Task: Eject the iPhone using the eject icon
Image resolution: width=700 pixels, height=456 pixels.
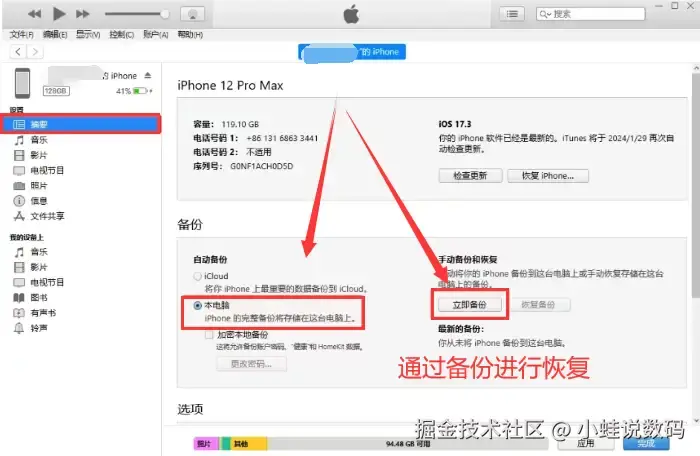Action: pyautogui.click(x=148, y=75)
